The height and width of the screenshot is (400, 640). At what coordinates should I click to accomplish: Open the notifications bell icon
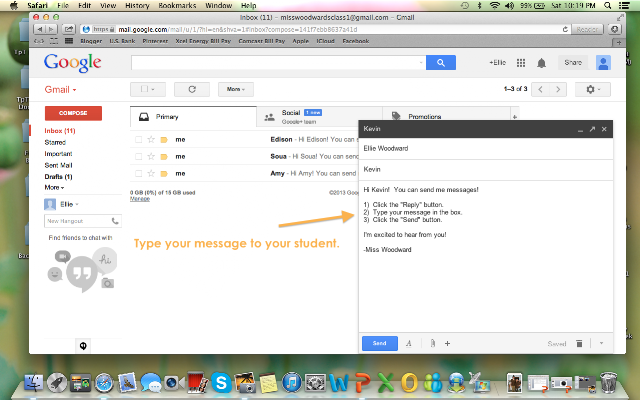pyautogui.click(x=541, y=63)
